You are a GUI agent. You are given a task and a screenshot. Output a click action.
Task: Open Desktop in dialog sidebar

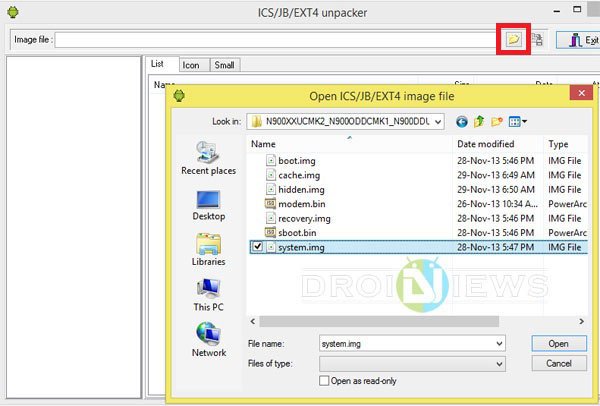pyautogui.click(x=209, y=205)
